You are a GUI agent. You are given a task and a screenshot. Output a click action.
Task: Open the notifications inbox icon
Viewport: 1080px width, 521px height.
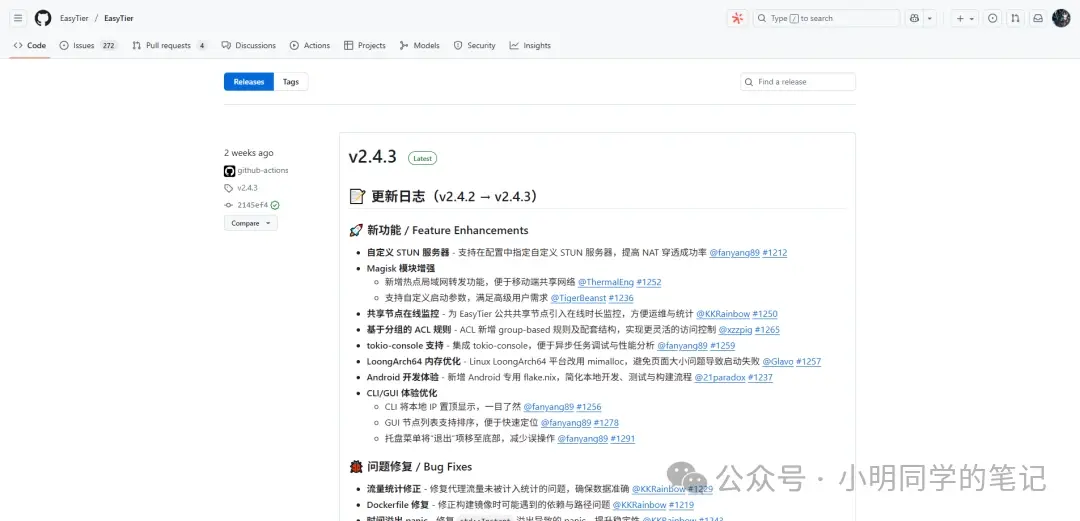[1037, 19]
